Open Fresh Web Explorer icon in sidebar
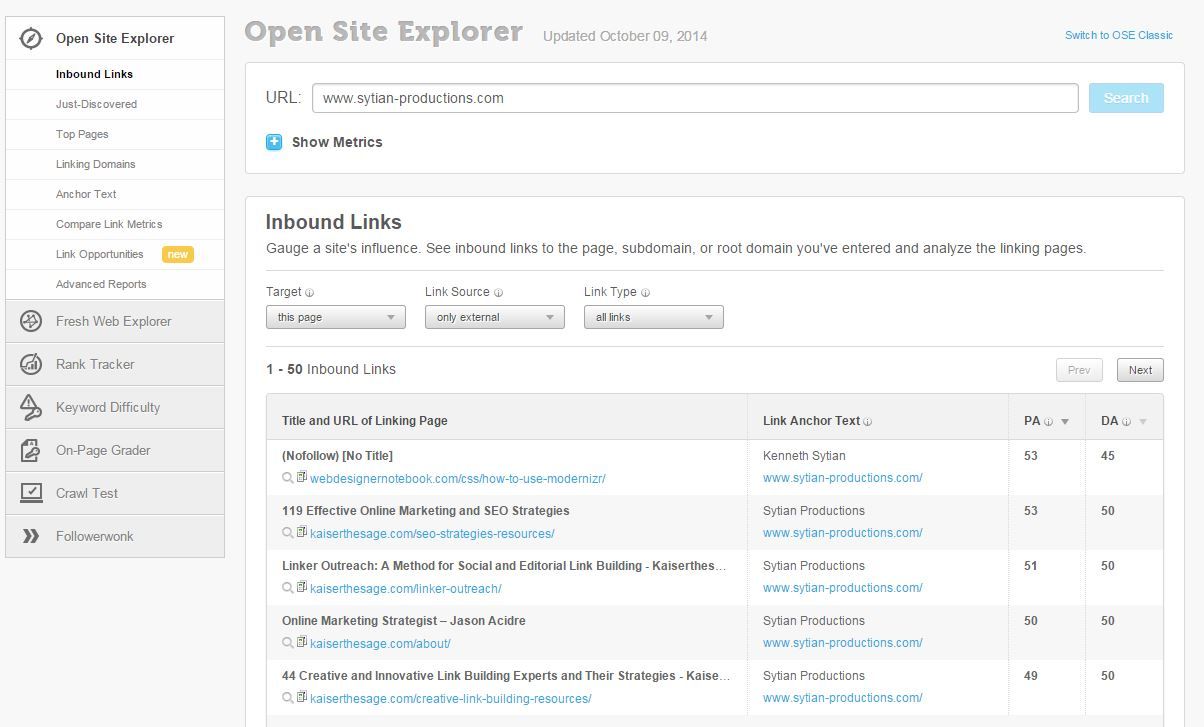Viewport: 1204px width, 727px height. [31, 321]
